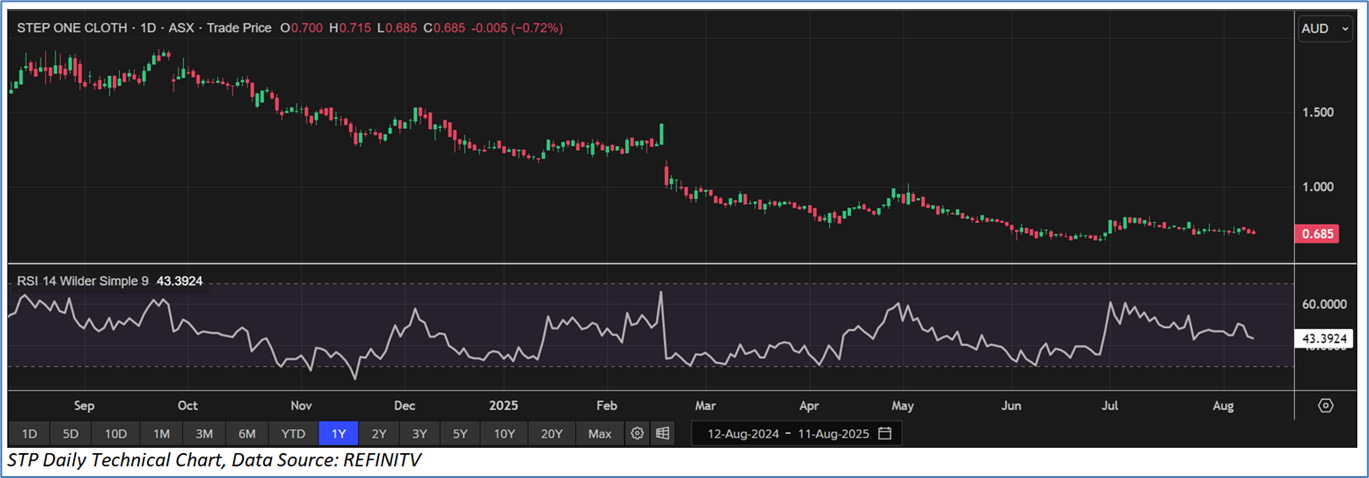Switch to 10D time range
This screenshot has height=478, width=1369.
(115, 434)
